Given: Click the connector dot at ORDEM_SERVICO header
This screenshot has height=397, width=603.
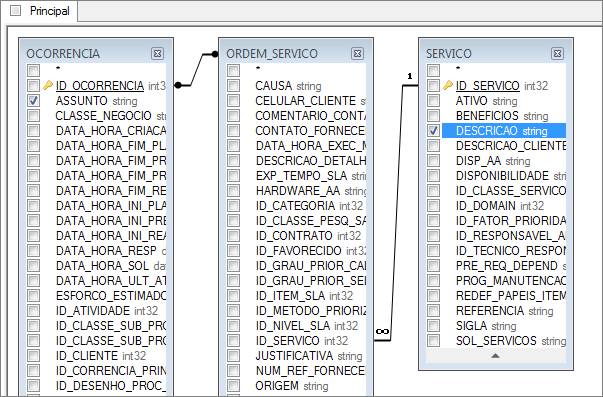Looking at the screenshot, I should click(x=215, y=54).
